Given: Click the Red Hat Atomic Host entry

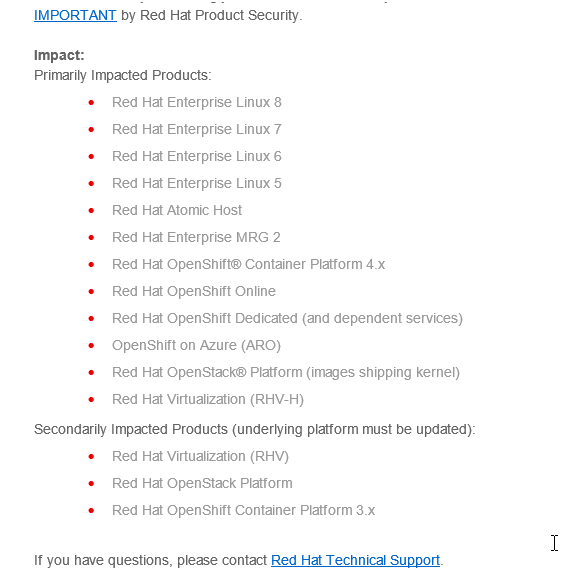Looking at the screenshot, I should pyautogui.click(x=177, y=210).
